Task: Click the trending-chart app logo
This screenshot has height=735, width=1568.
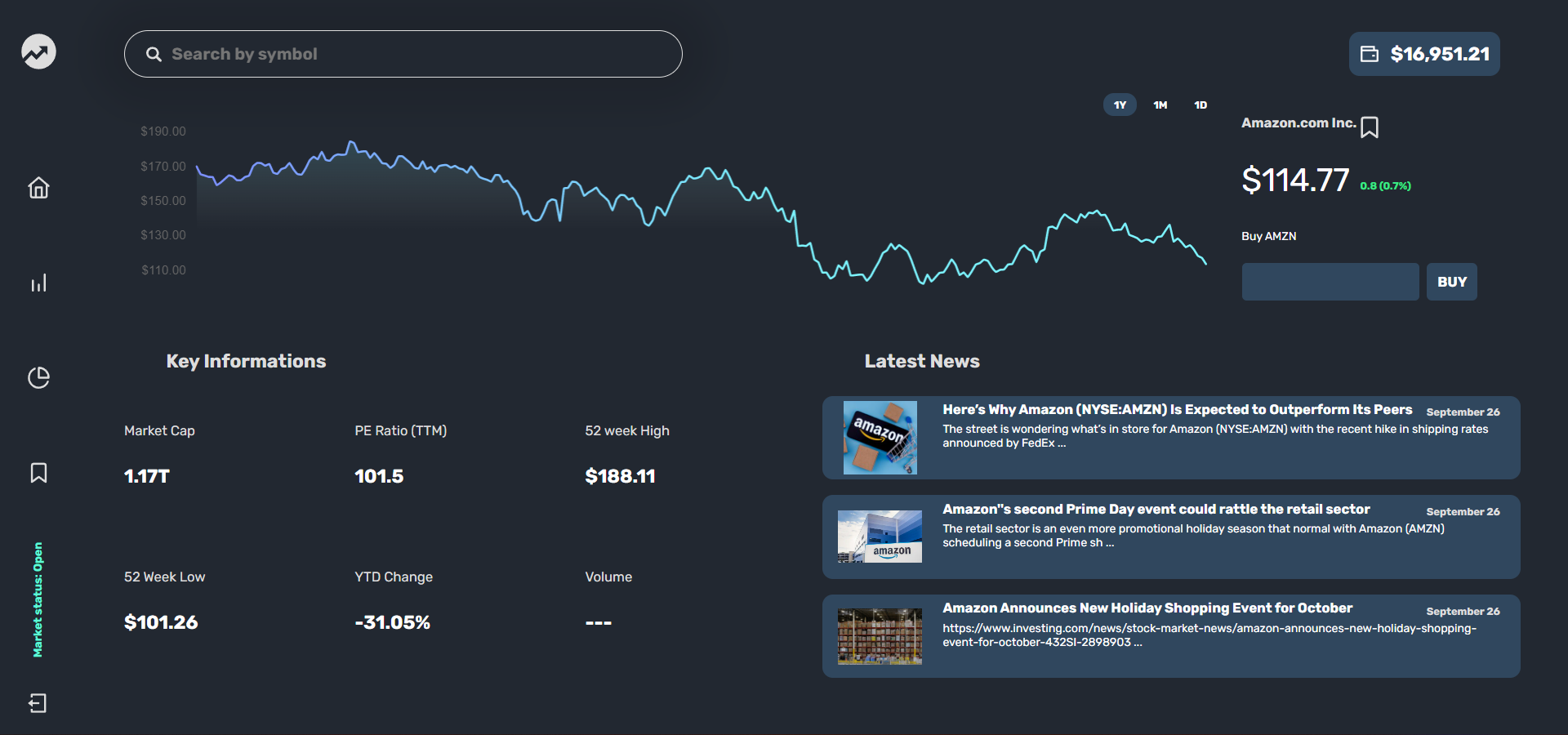Action: pos(38,52)
